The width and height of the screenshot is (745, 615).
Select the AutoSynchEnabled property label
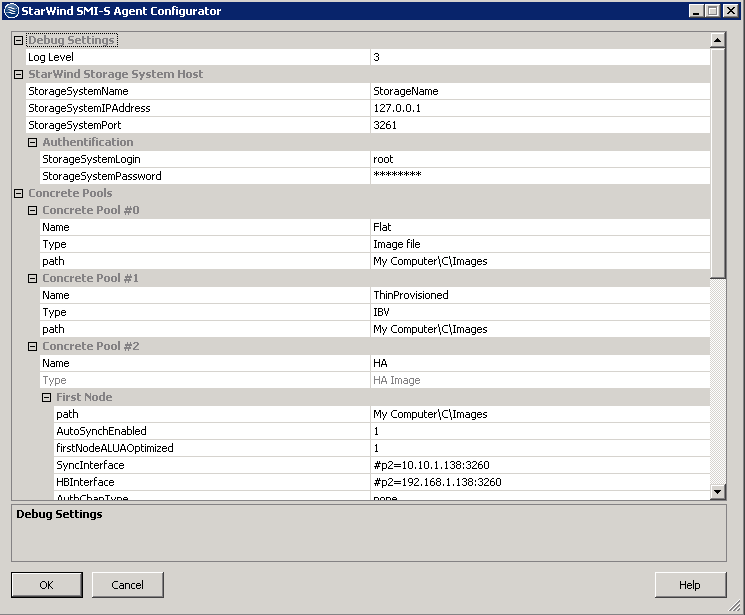[x=101, y=431]
